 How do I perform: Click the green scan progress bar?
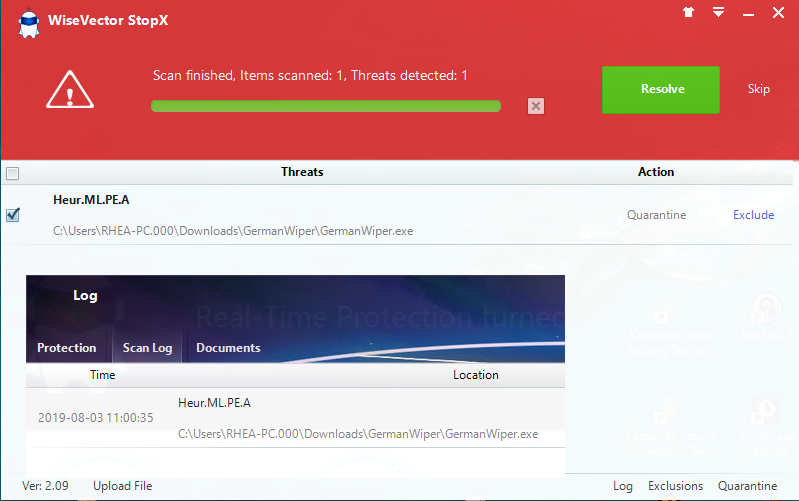point(326,106)
